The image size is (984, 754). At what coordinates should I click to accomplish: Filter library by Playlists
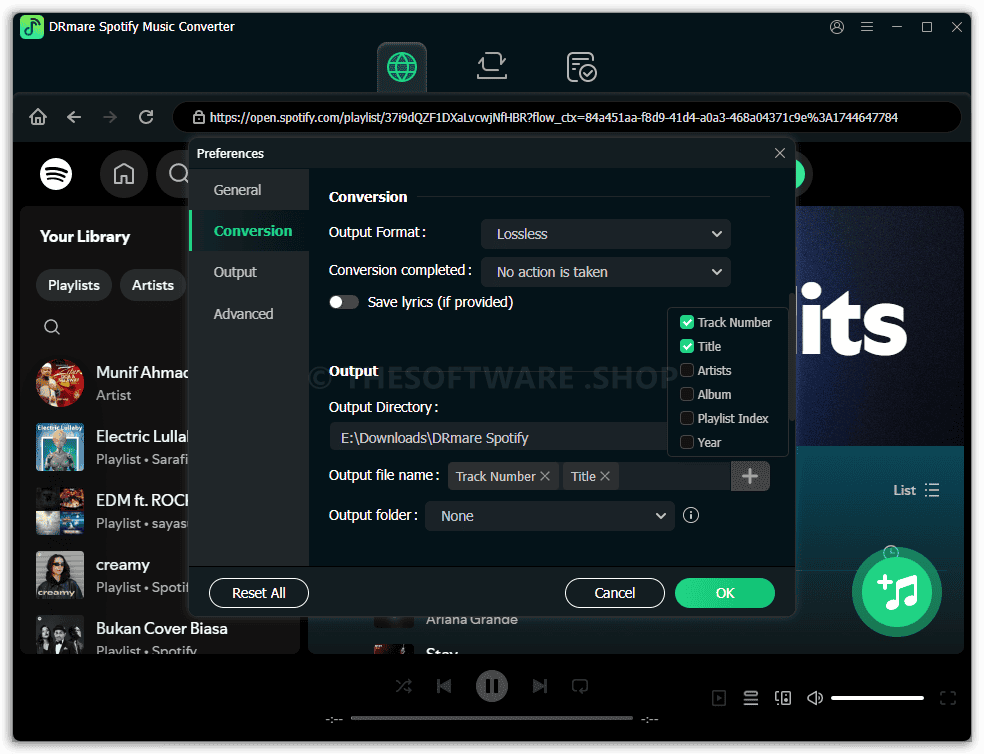(74, 285)
